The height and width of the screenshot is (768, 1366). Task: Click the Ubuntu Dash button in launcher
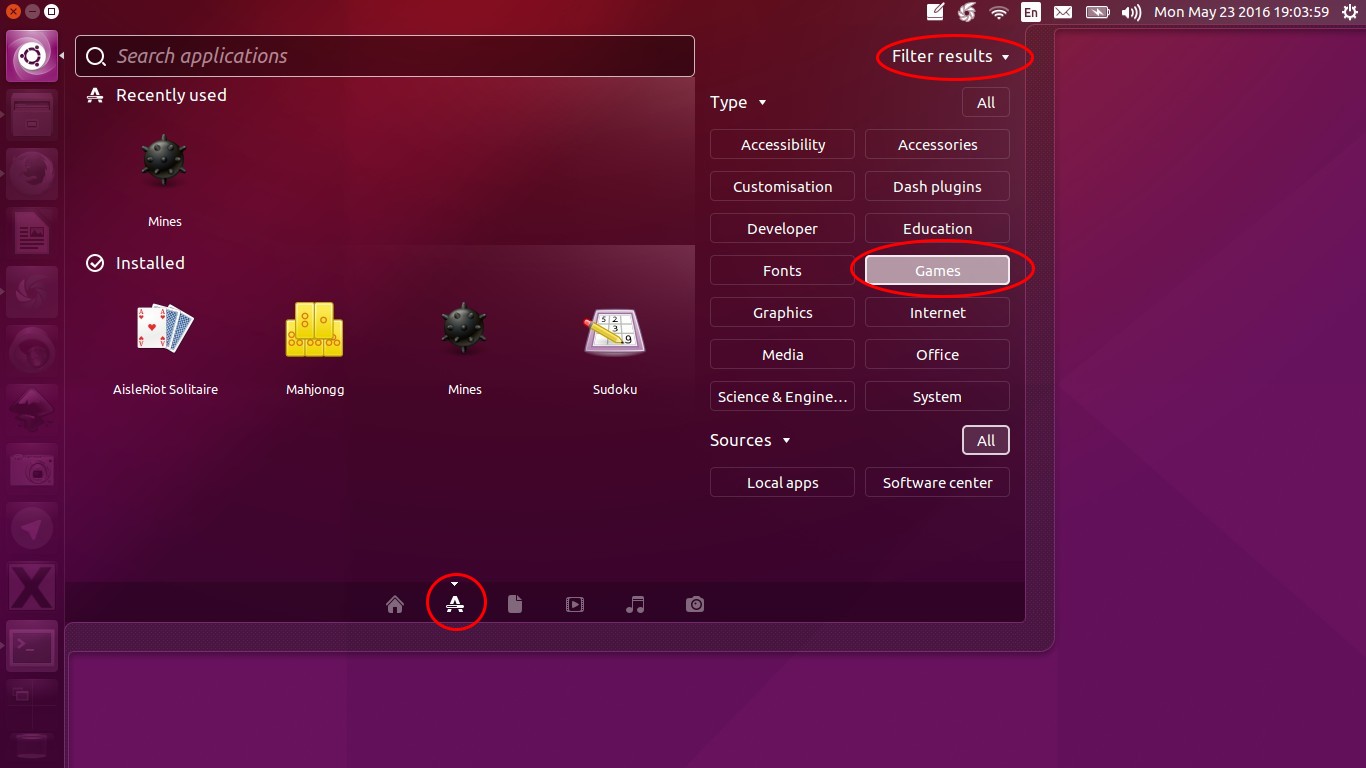click(x=32, y=56)
